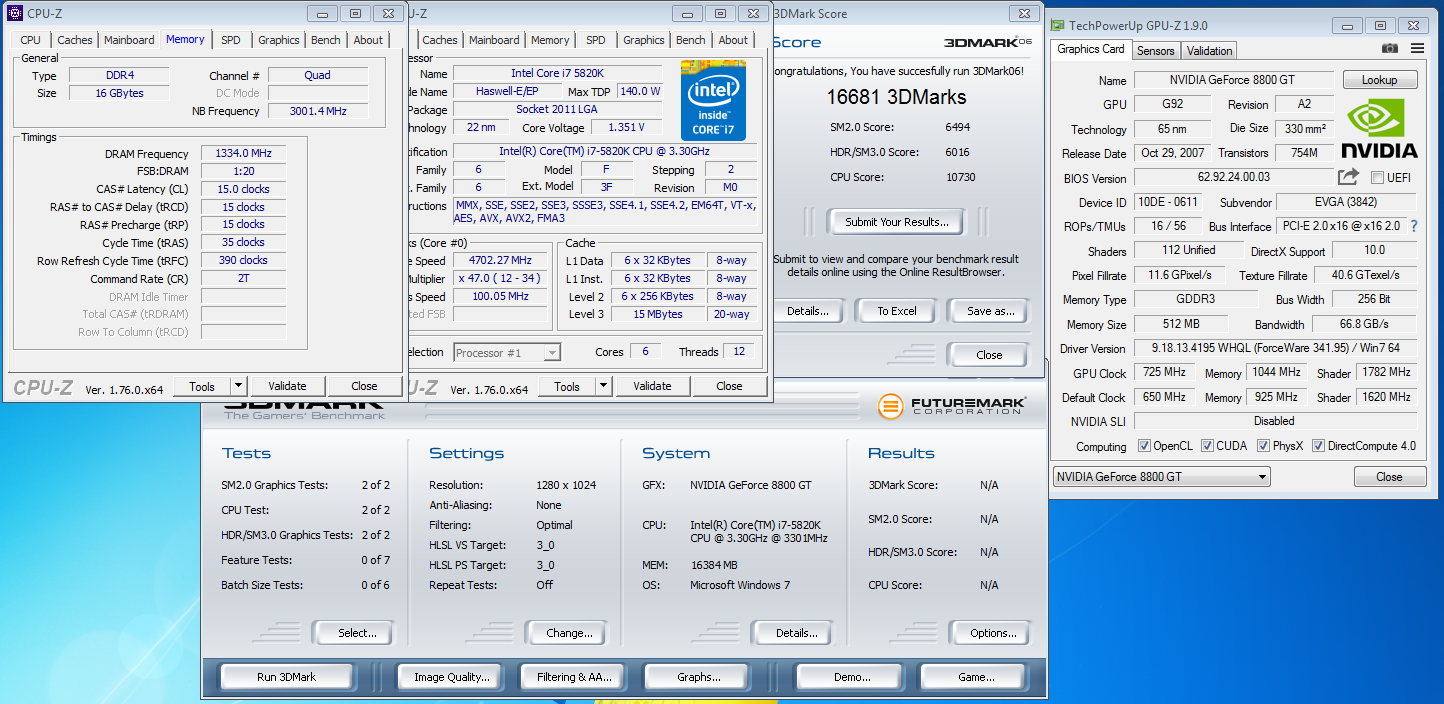Viewport: 1444px width, 704px height.
Task: Click Validate in Memory CPU-Z window
Action: [x=287, y=386]
